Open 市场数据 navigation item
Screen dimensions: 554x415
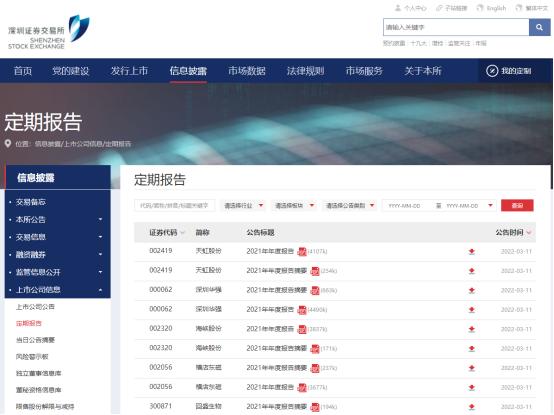click(247, 71)
